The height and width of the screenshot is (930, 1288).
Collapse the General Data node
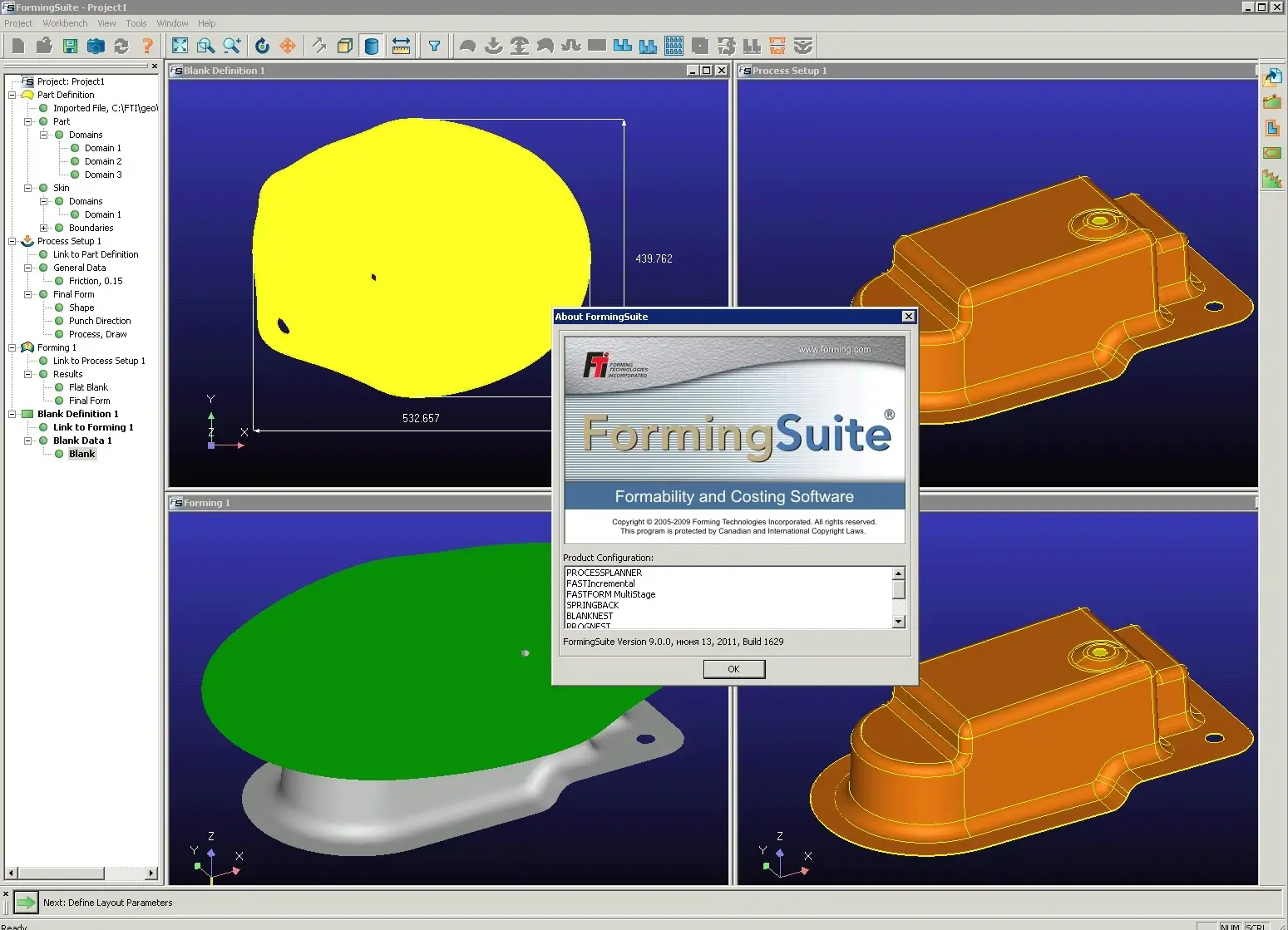coord(27,268)
